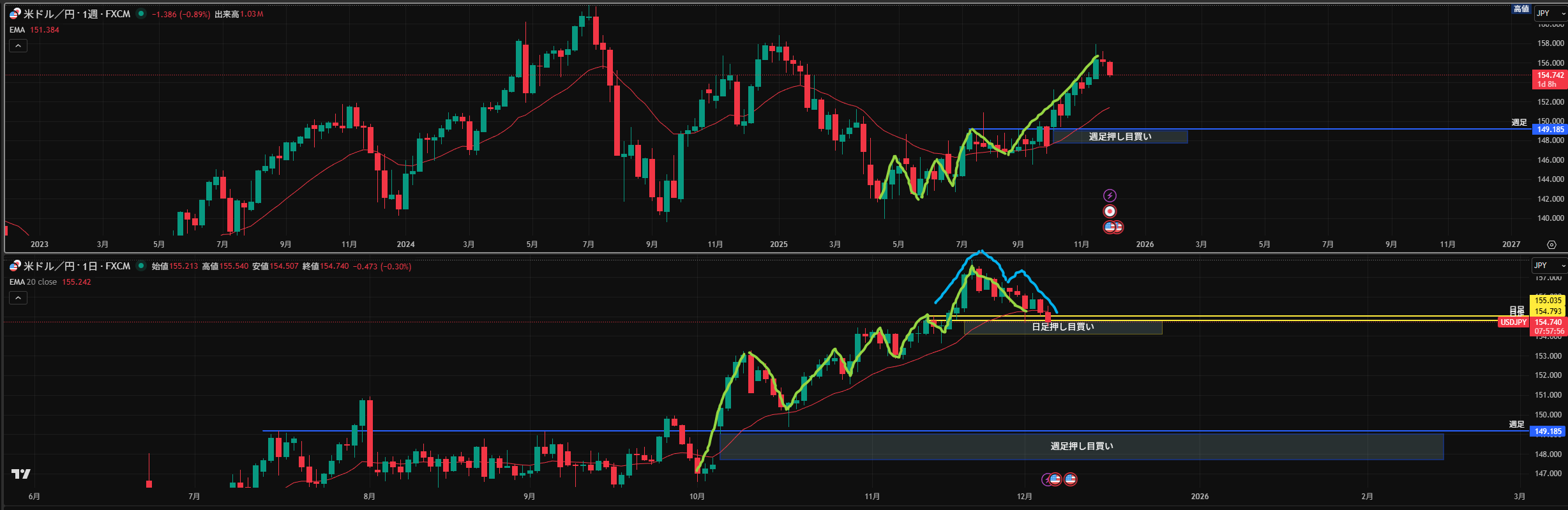Click the USD/JPY flag icon on weekly chart title

(15, 13)
